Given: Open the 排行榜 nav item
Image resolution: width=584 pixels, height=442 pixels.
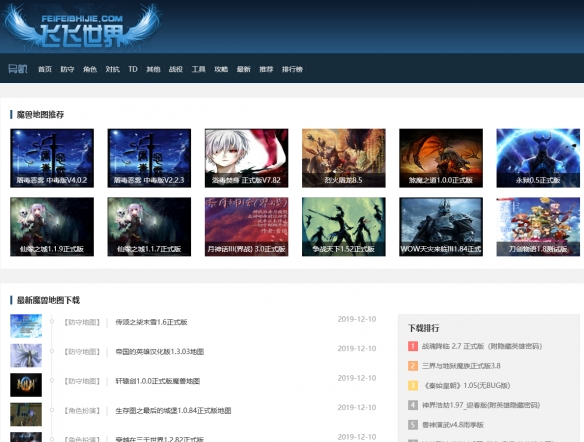Looking at the screenshot, I should (292, 69).
